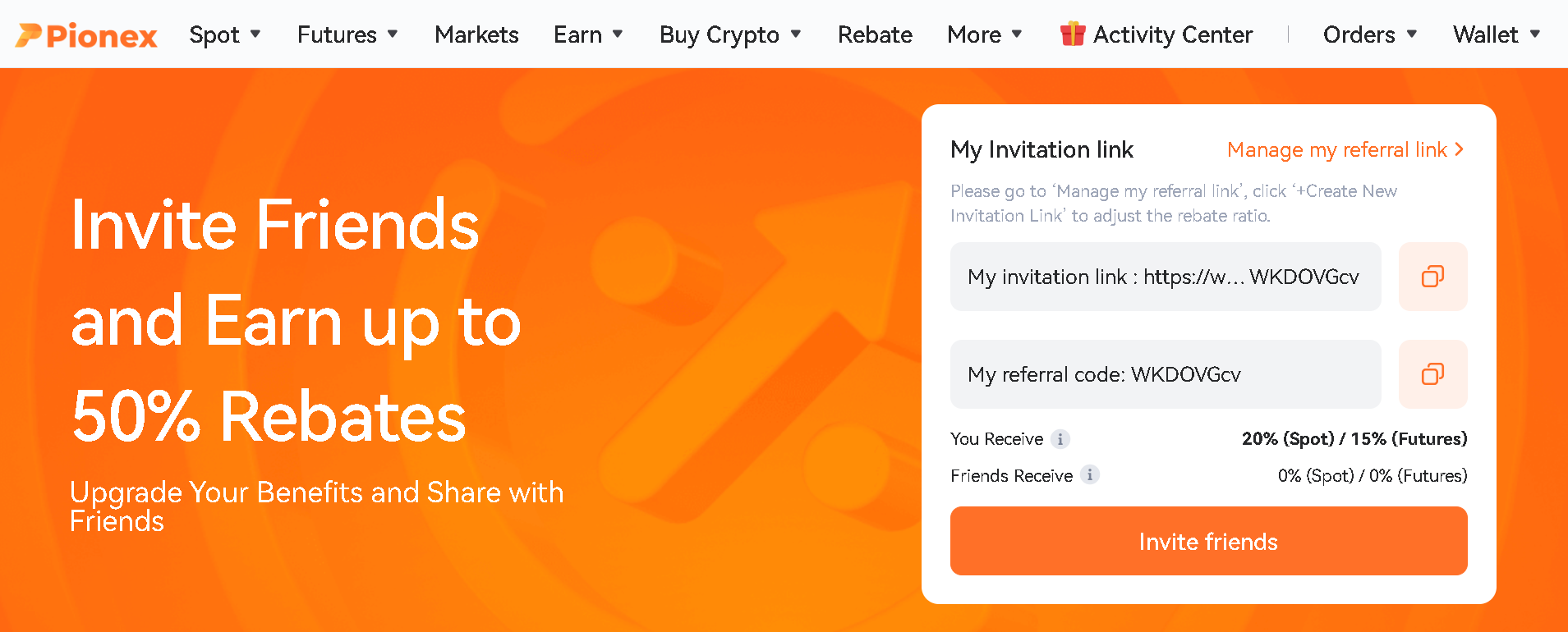Click the Pionex logo icon
Image resolution: width=1568 pixels, height=632 pixels.
29,34
